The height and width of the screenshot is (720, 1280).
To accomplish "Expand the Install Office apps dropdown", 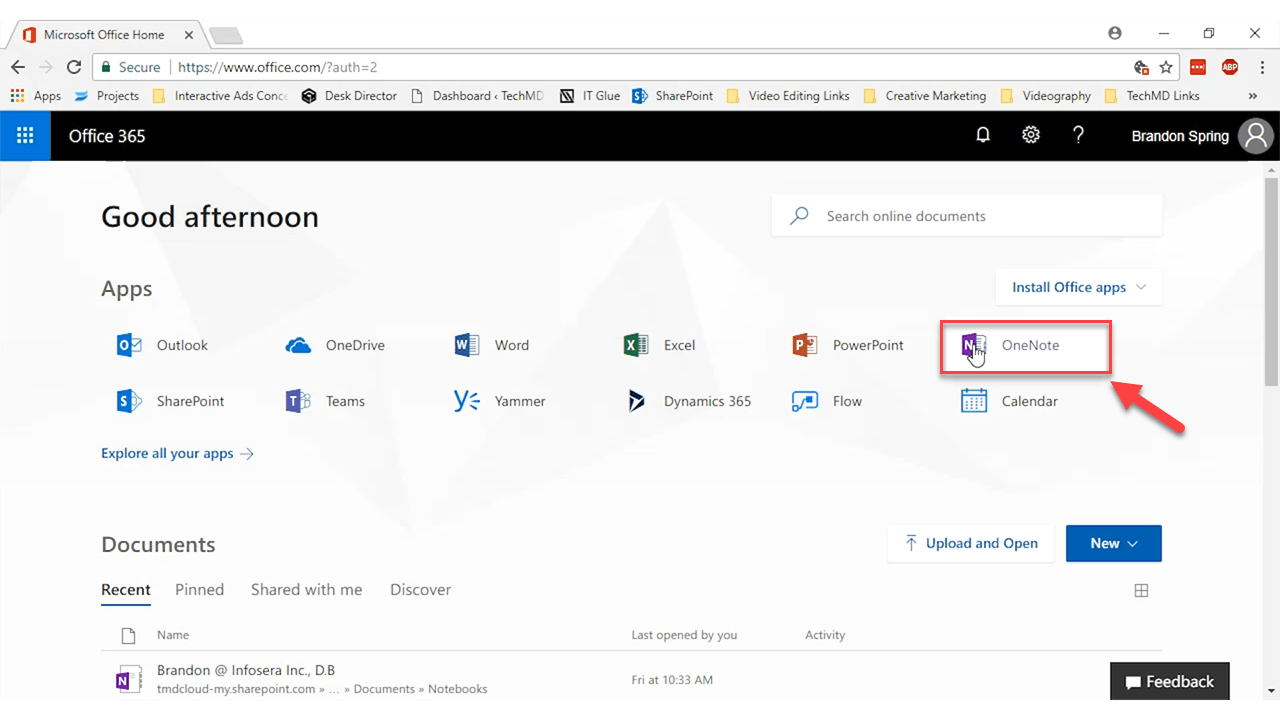I will (x=1079, y=287).
